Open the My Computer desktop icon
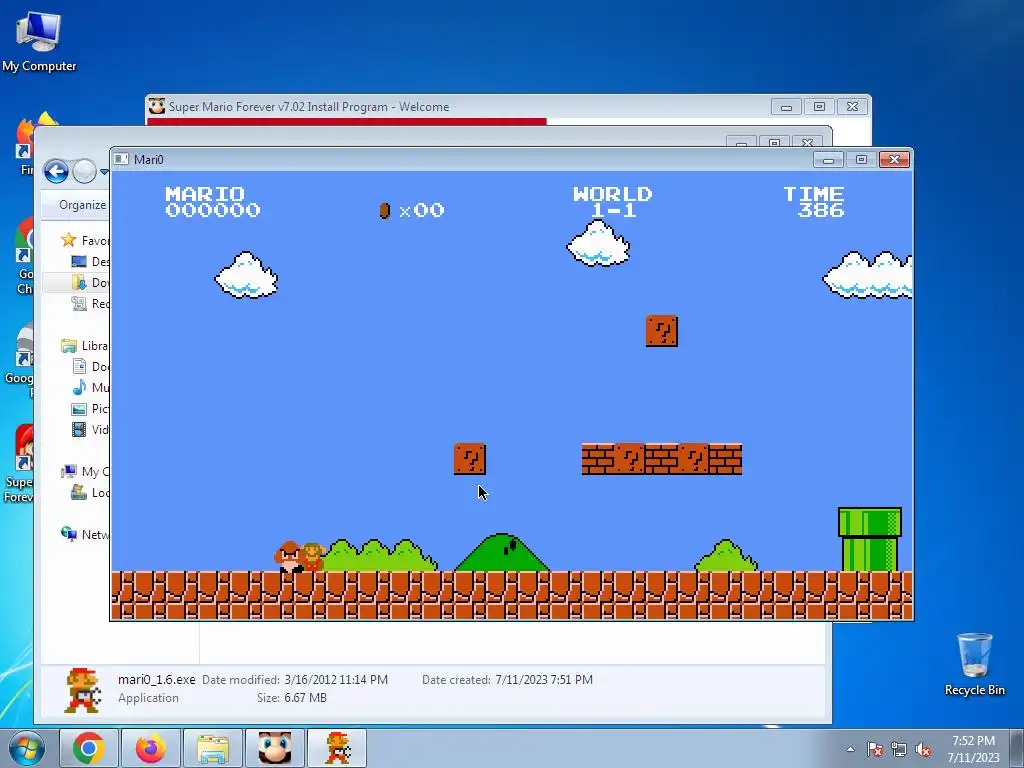 tap(39, 40)
